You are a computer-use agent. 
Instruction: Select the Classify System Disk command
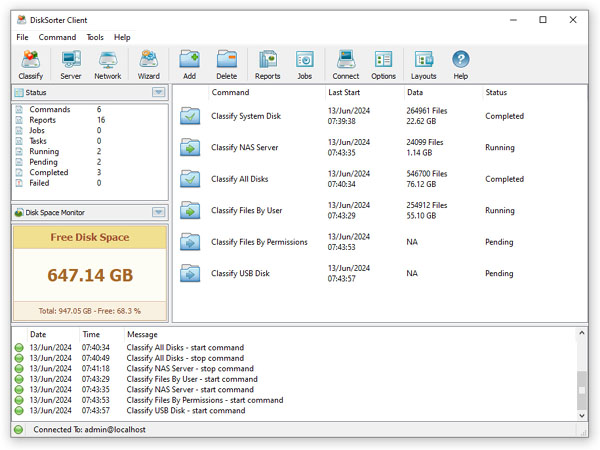(x=246, y=116)
